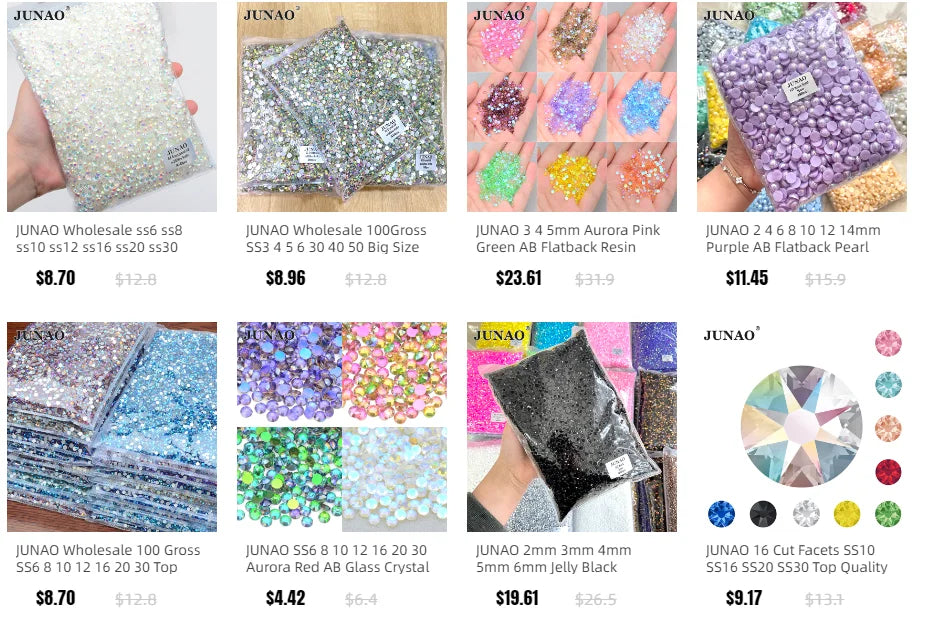This screenshot has height=642, width=944.
Task: Open the JUNAO 100Gross Big Size rhinestones image
Action: [x=342, y=107]
